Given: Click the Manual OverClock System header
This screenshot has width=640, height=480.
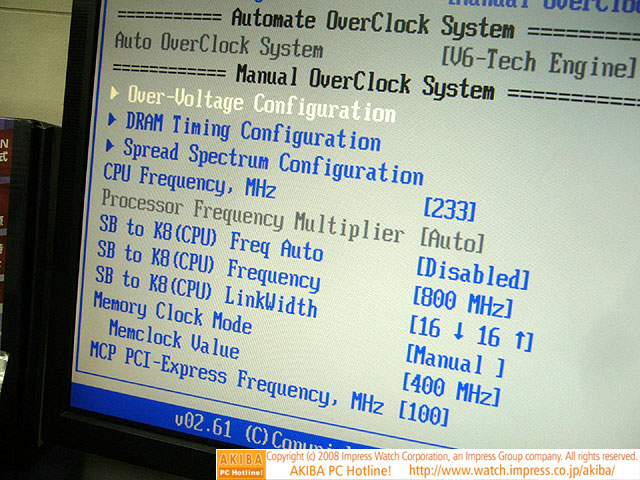Looking at the screenshot, I should click(364, 81).
